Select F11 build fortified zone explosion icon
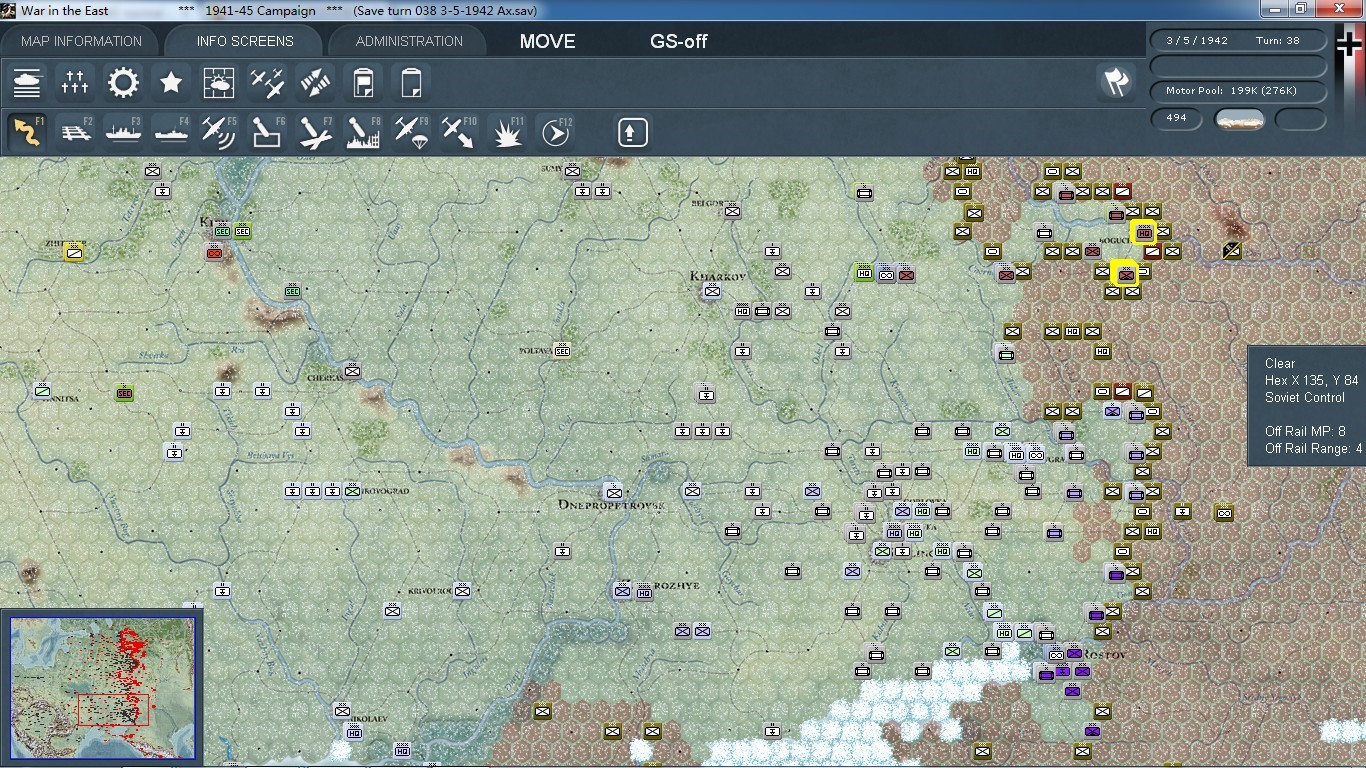This screenshot has width=1366, height=768. tap(507, 132)
